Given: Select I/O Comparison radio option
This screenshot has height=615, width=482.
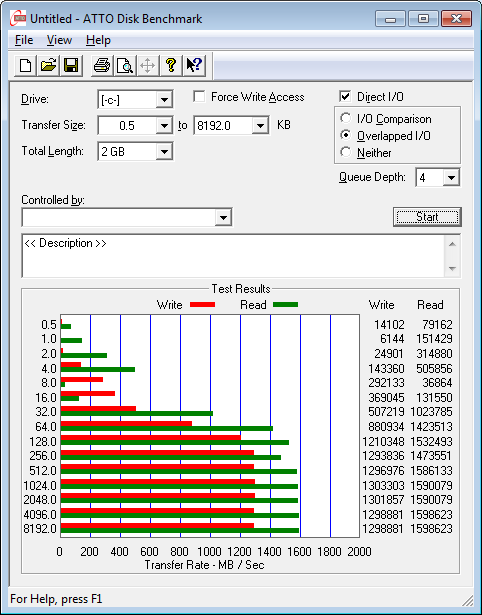Looking at the screenshot, I should [346, 118].
